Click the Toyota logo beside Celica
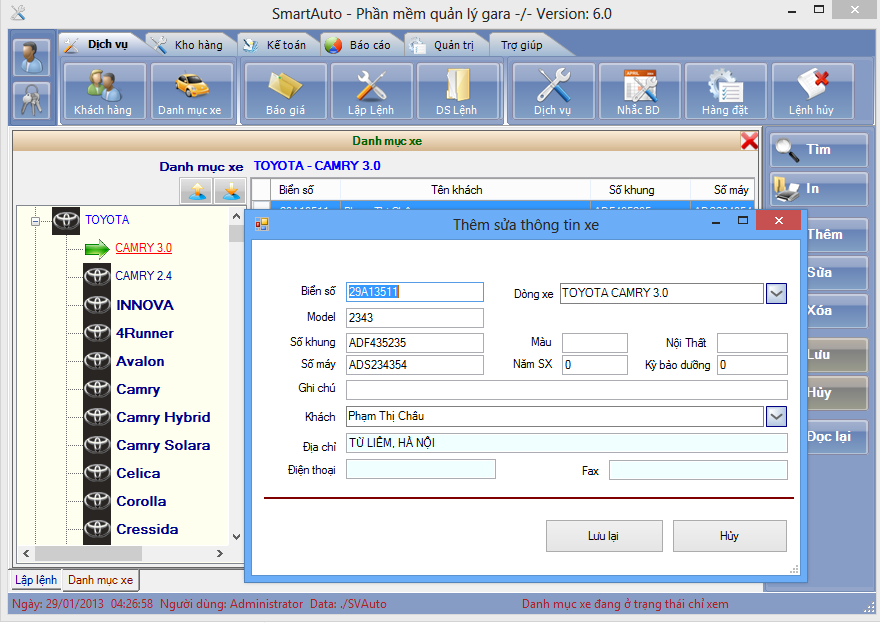 (x=97, y=473)
